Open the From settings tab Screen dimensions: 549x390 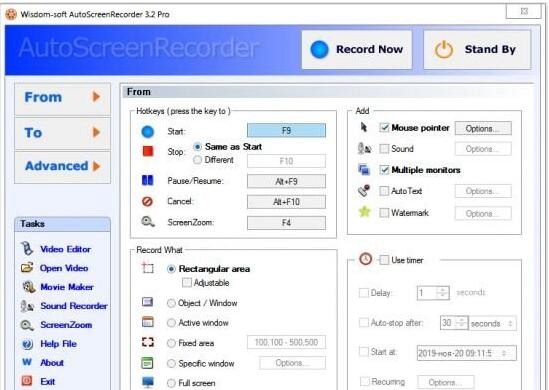[x=62, y=98]
